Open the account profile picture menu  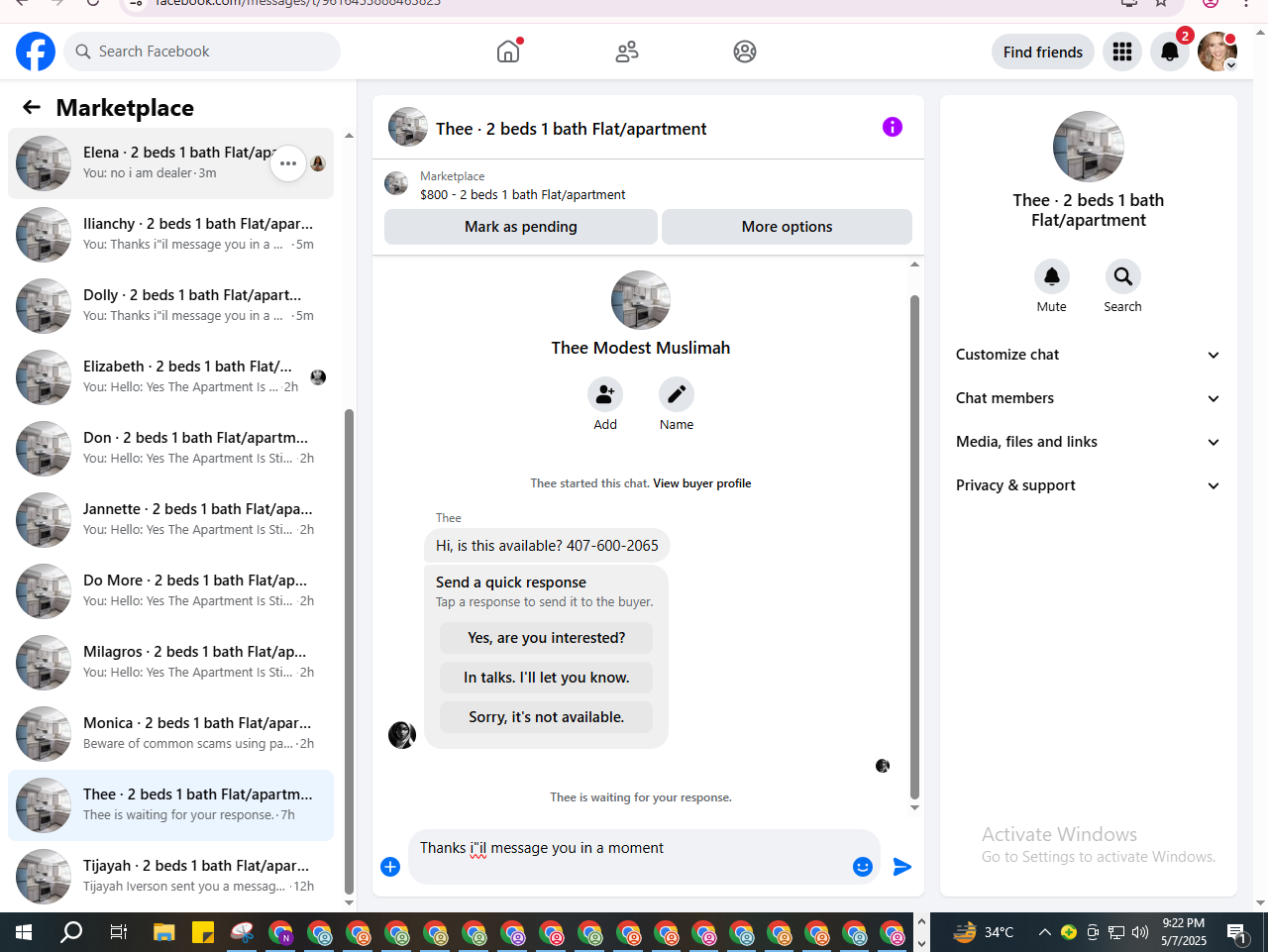[x=1217, y=52]
